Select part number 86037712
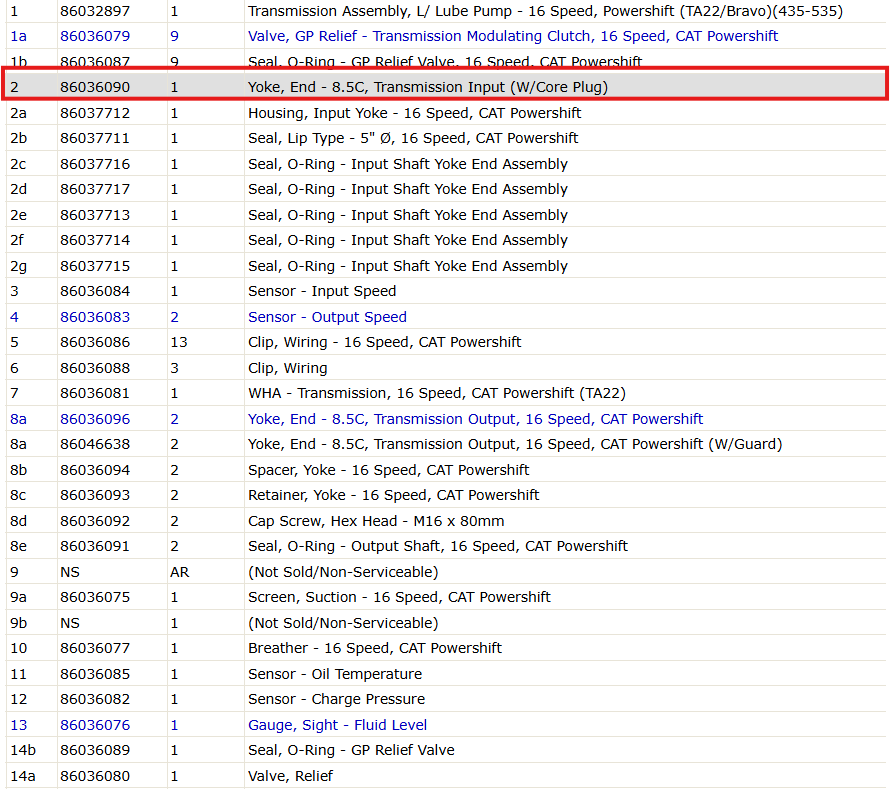The height and width of the screenshot is (789, 890). 95,113
